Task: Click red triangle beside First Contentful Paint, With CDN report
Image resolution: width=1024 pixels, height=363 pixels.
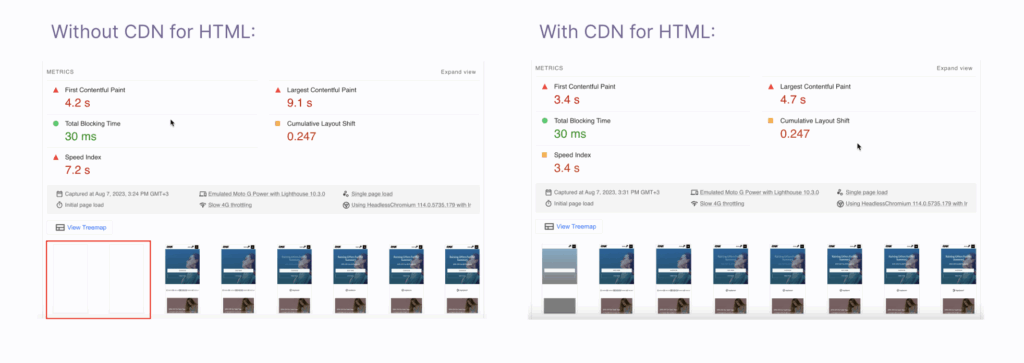Action: click(x=545, y=87)
